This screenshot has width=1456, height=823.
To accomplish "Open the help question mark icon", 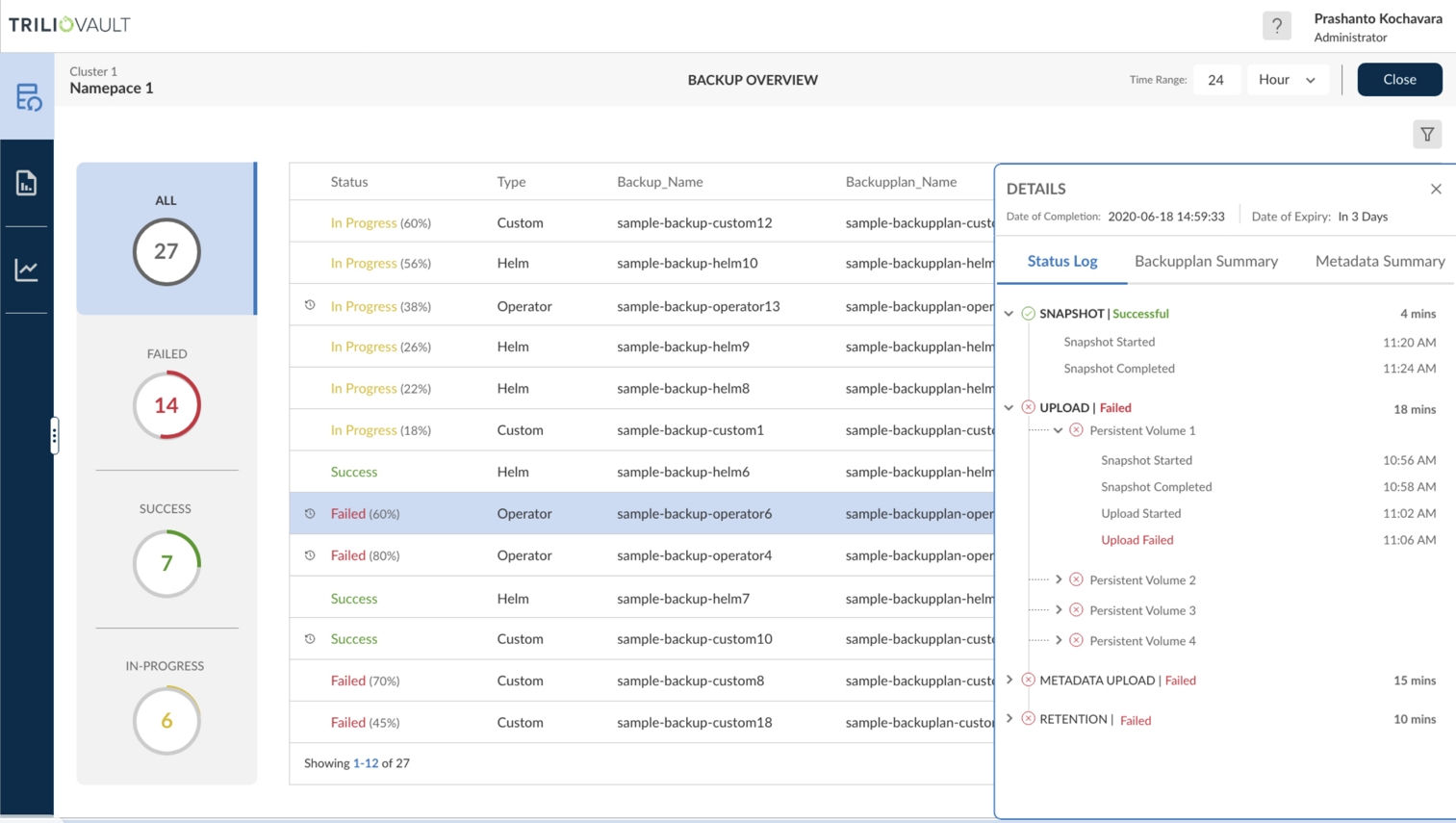I will 1276,26.
